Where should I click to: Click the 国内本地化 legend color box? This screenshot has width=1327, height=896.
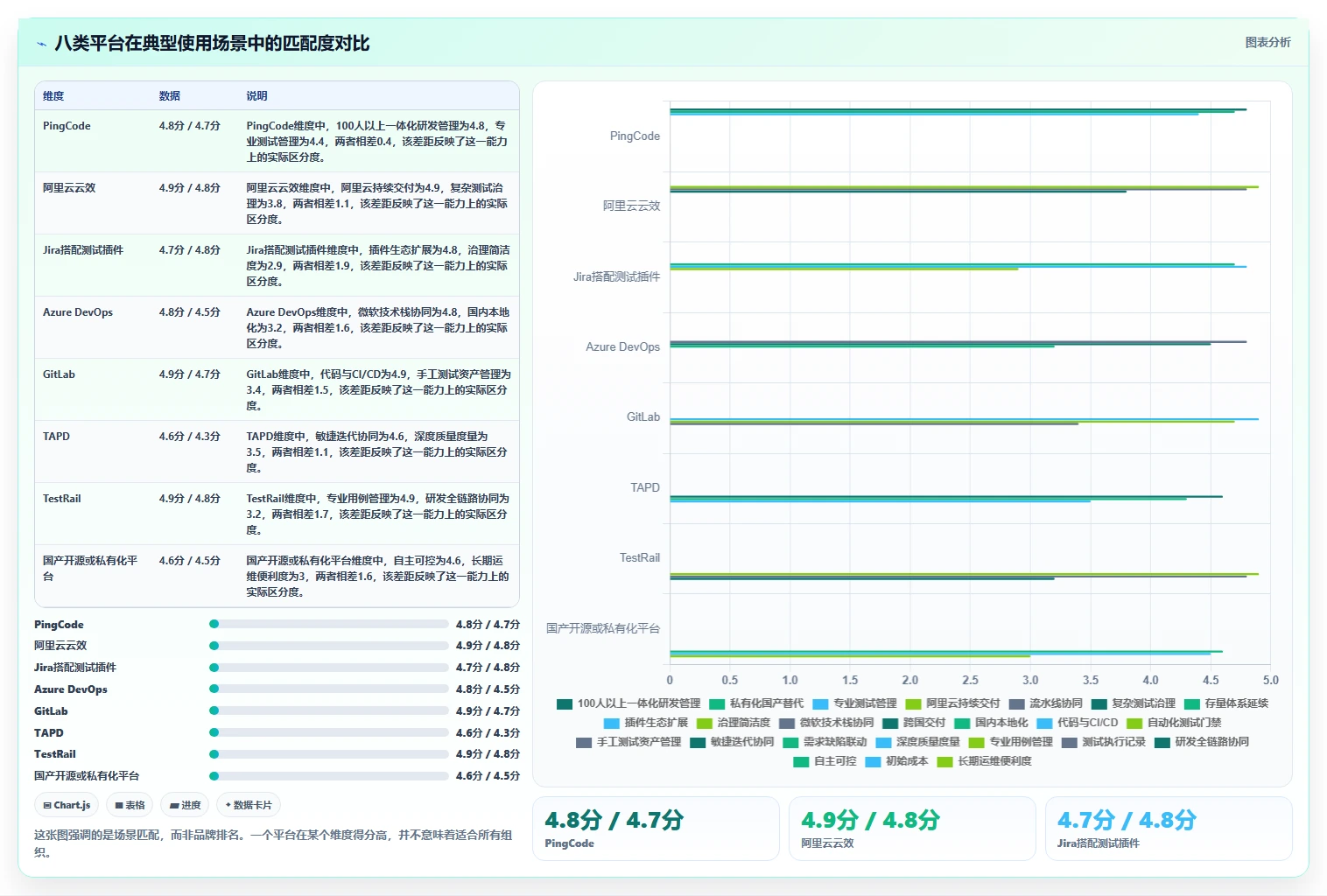[962, 723]
